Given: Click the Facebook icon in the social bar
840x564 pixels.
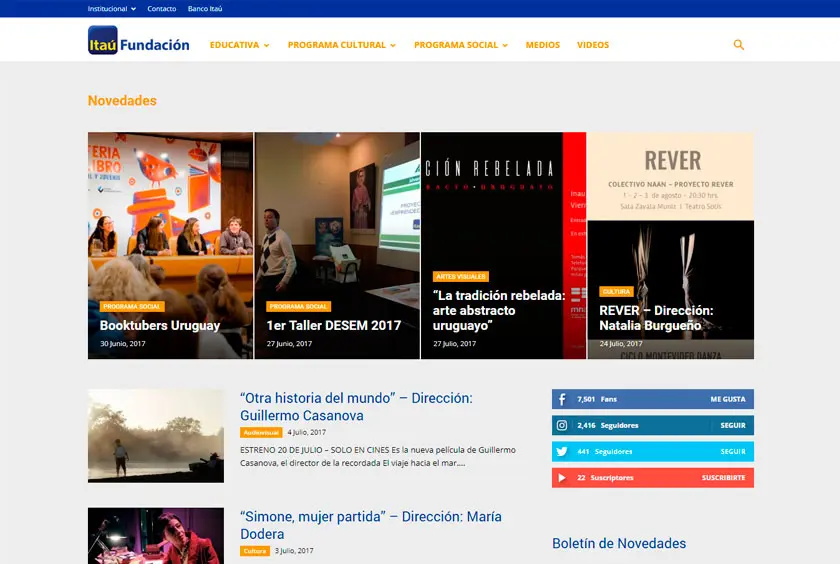Looking at the screenshot, I should 562,399.
